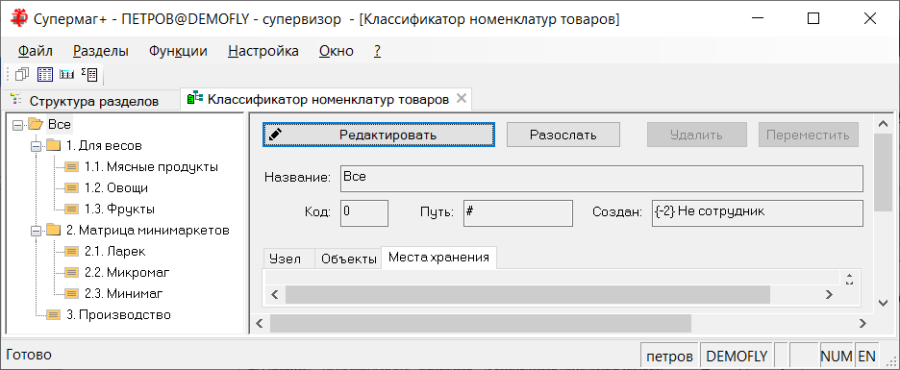Switch to the Структура разделов tab
This screenshot has width=900, height=370.
tap(84, 102)
